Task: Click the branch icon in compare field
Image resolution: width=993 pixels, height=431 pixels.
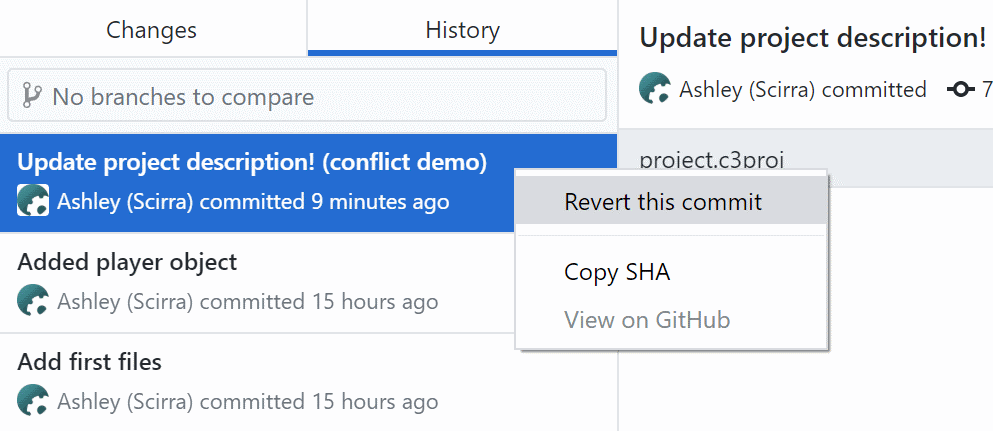Action: pyautogui.click(x=31, y=96)
